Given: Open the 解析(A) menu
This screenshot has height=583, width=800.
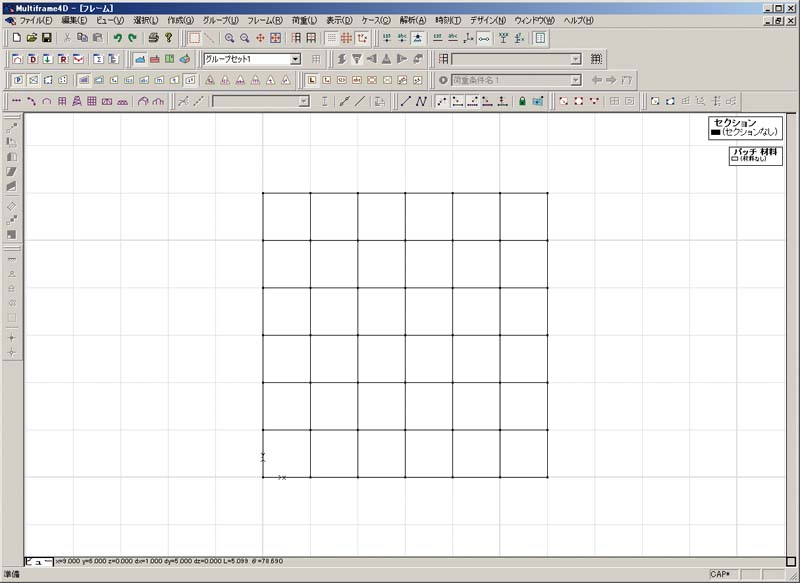Looking at the screenshot, I should (413, 20).
